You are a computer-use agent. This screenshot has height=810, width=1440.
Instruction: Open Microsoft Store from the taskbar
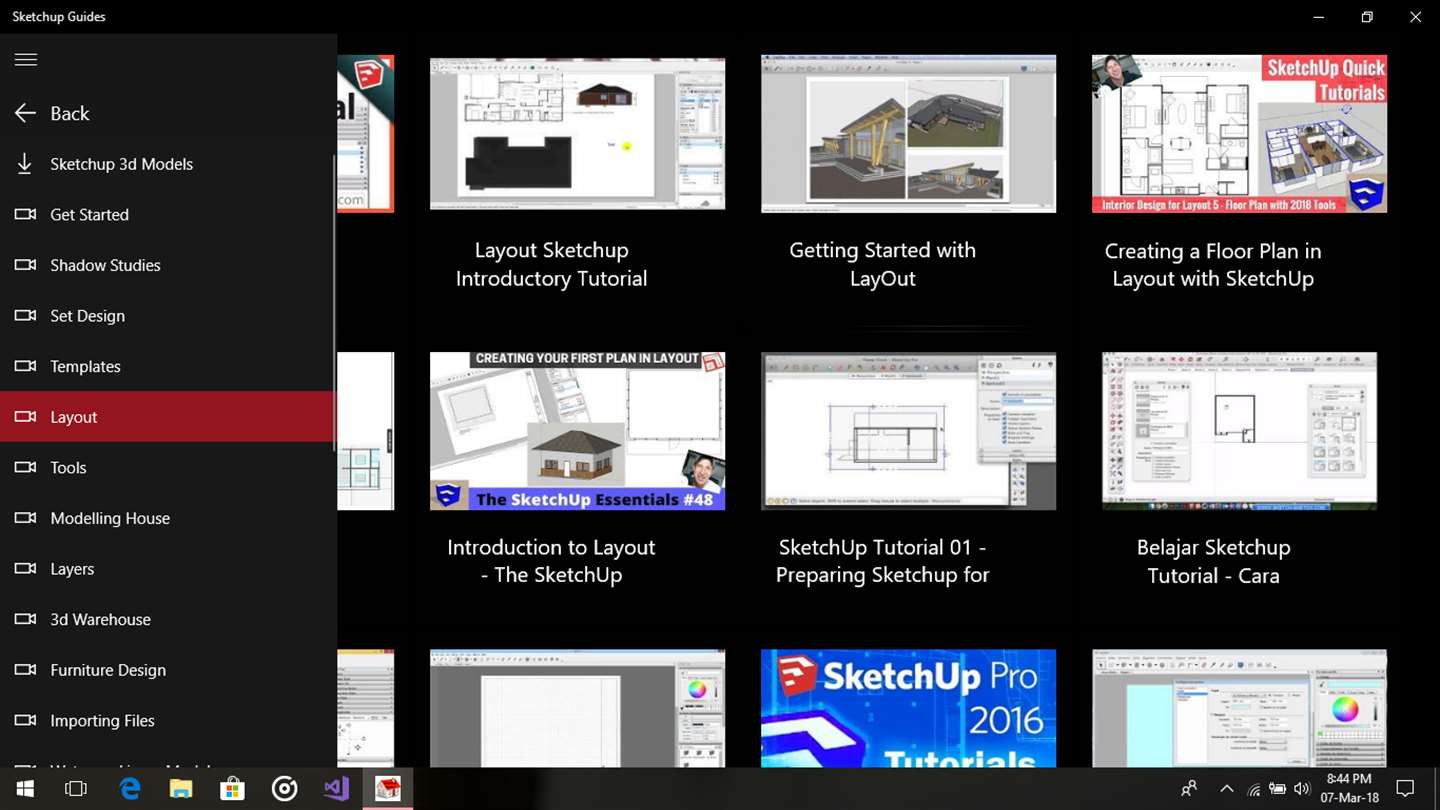[232, 789]
